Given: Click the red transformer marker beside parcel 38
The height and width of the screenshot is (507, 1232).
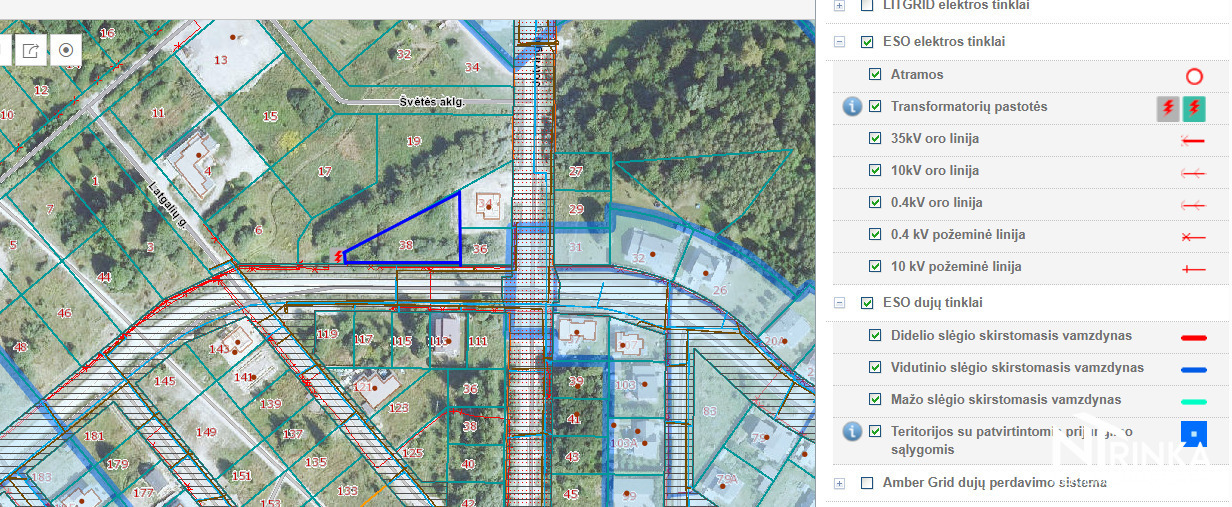Looking at the screenshot, I should coord(339,256).
